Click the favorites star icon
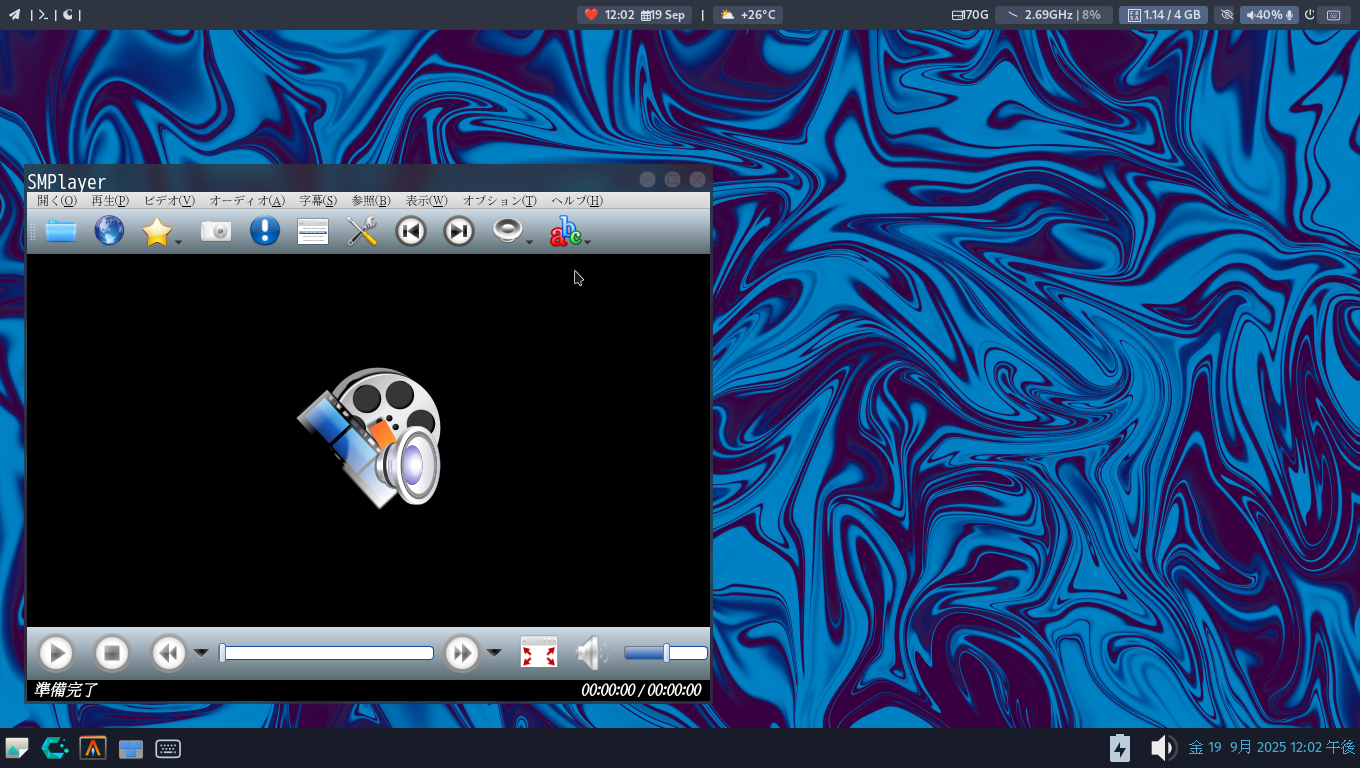This screenshot has width=1360, height=768. (x=156, y=231)
